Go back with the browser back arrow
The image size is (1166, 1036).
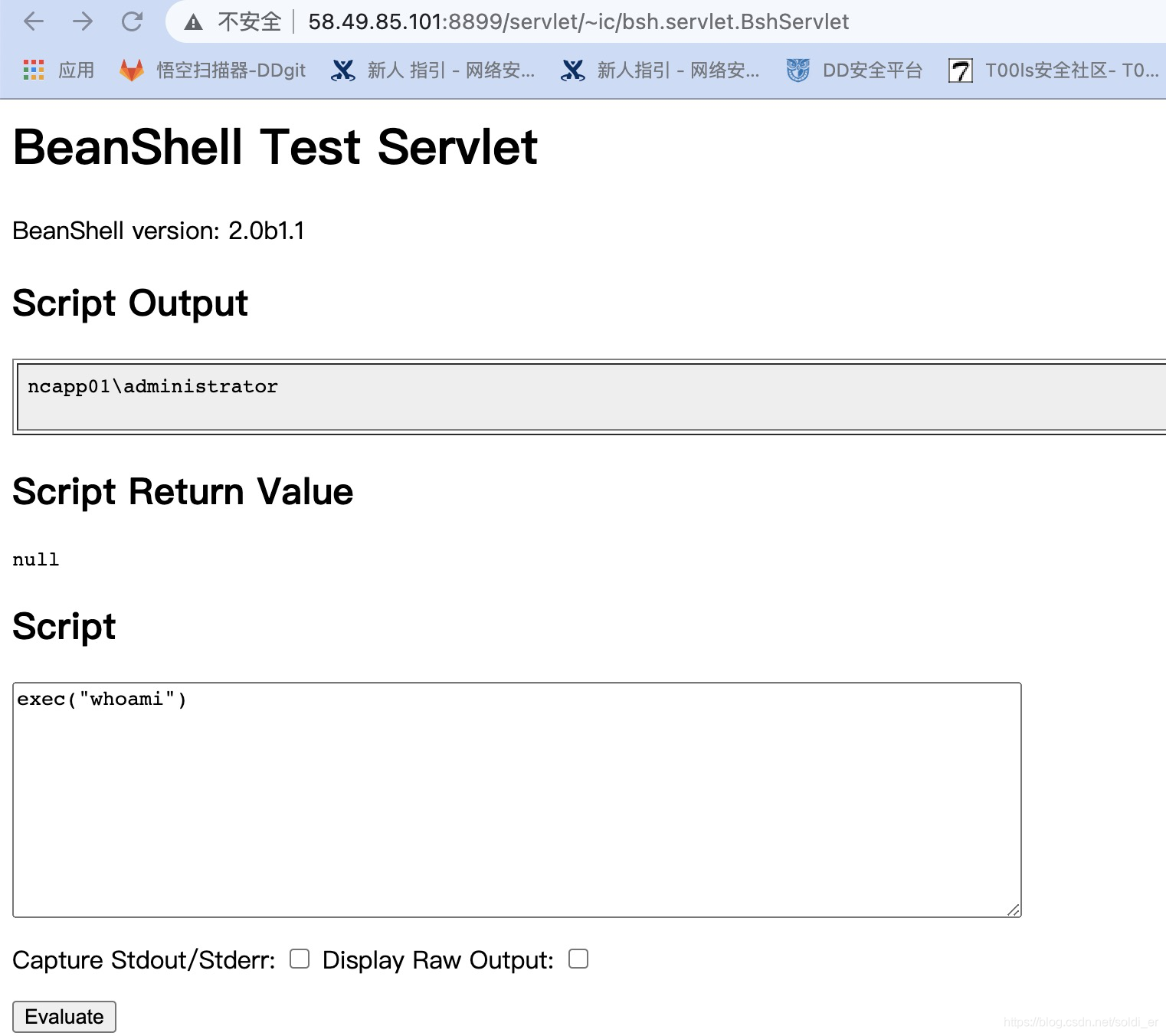point(34,21)
